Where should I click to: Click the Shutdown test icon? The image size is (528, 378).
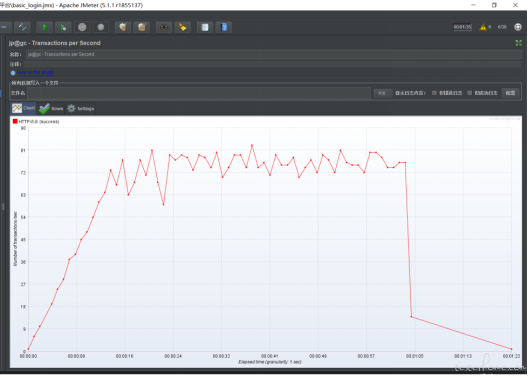click(x=100, y=27)
